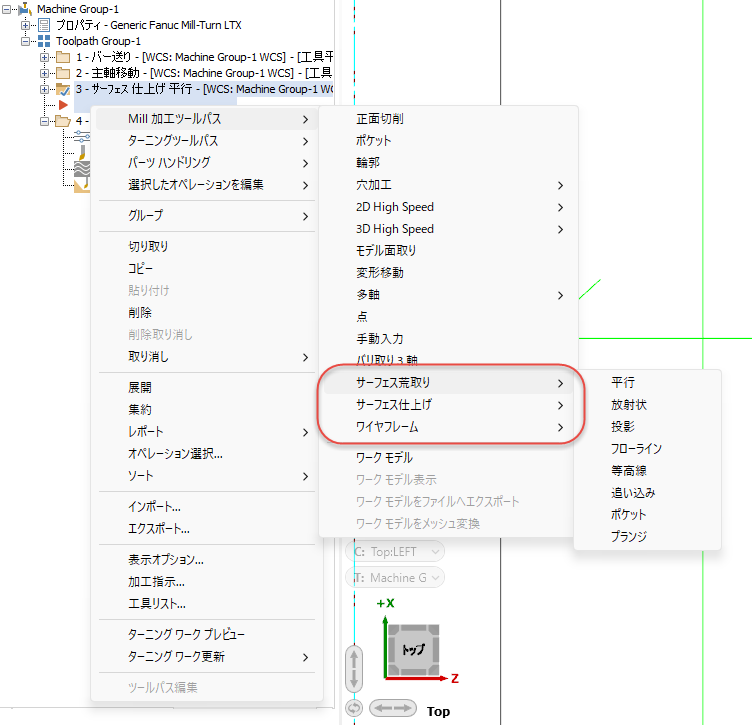The width and height of the screenshot is (752, 725).
Task: Collapse the Machine Group-1 tree node
Action: pos(6,9)
